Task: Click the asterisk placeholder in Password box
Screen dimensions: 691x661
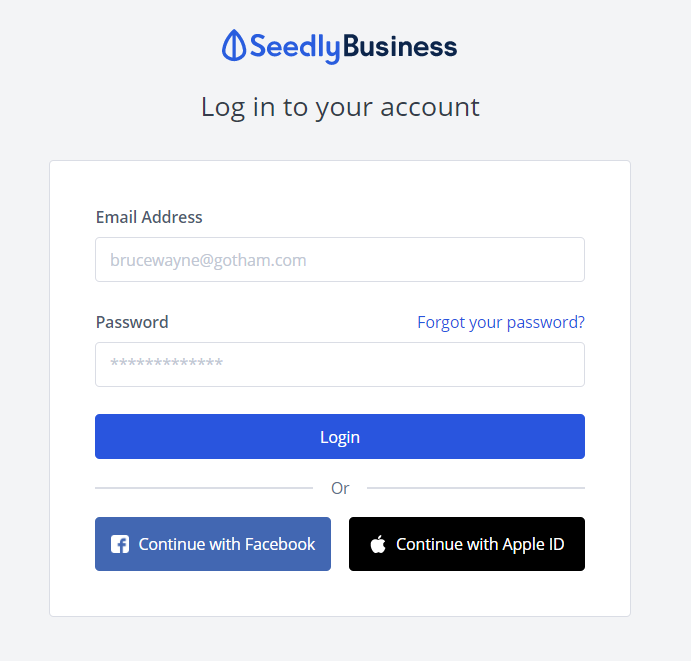Action: pos(166,365)
